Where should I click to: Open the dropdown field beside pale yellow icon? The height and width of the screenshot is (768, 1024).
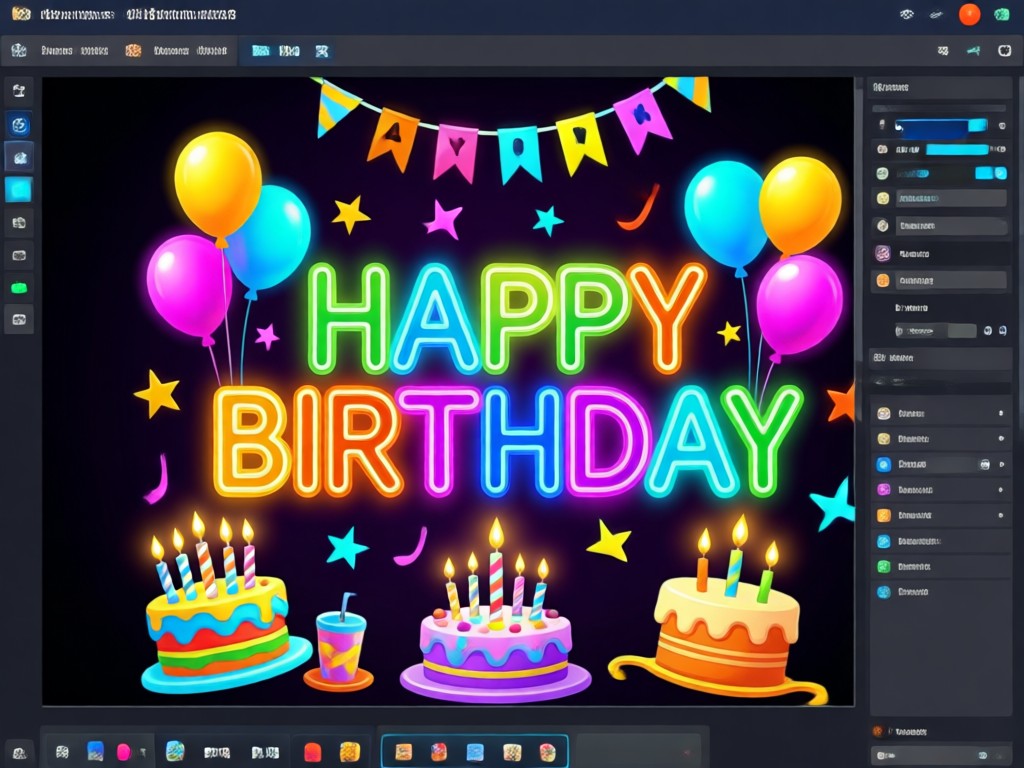pyautogui.click(x=951, y=199)
